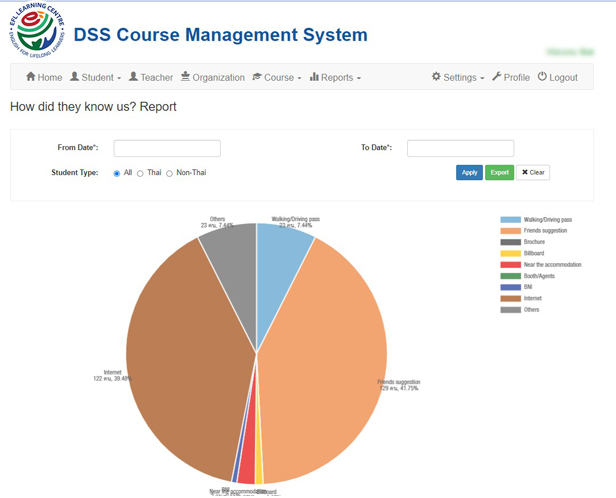Click the Home house icon
The width and height of the screenshot is (616, 498).
coord(31,77)
